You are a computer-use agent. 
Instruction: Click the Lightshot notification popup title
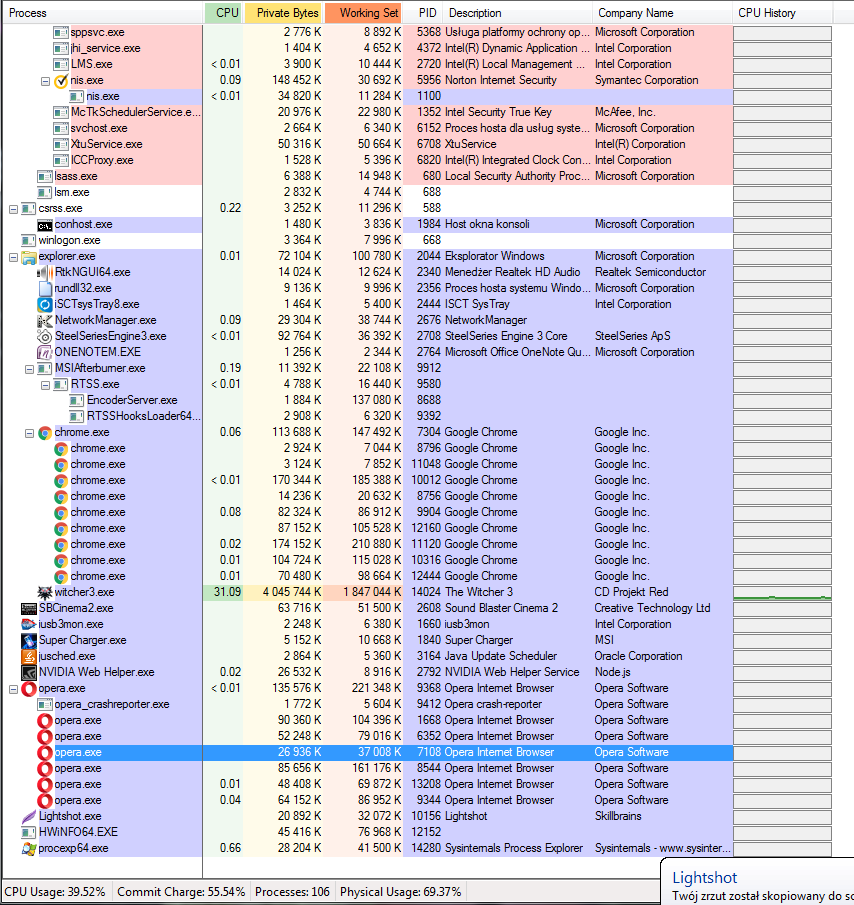705,878
